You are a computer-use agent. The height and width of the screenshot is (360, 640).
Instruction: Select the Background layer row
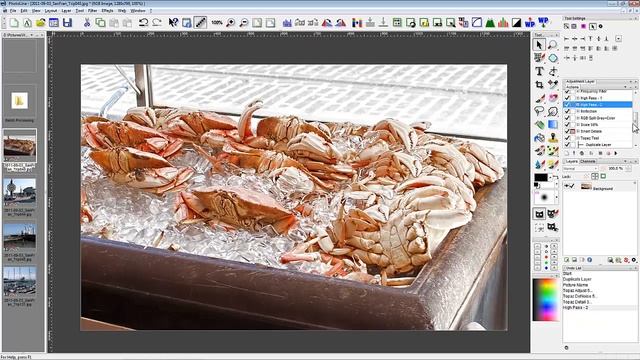[x=599, y=187]
